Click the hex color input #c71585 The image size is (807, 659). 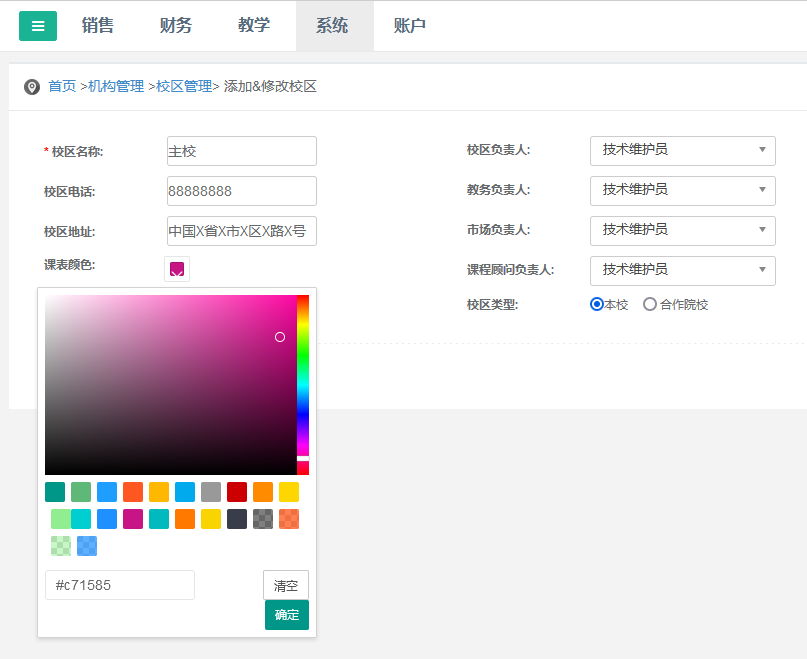(120, 585)
